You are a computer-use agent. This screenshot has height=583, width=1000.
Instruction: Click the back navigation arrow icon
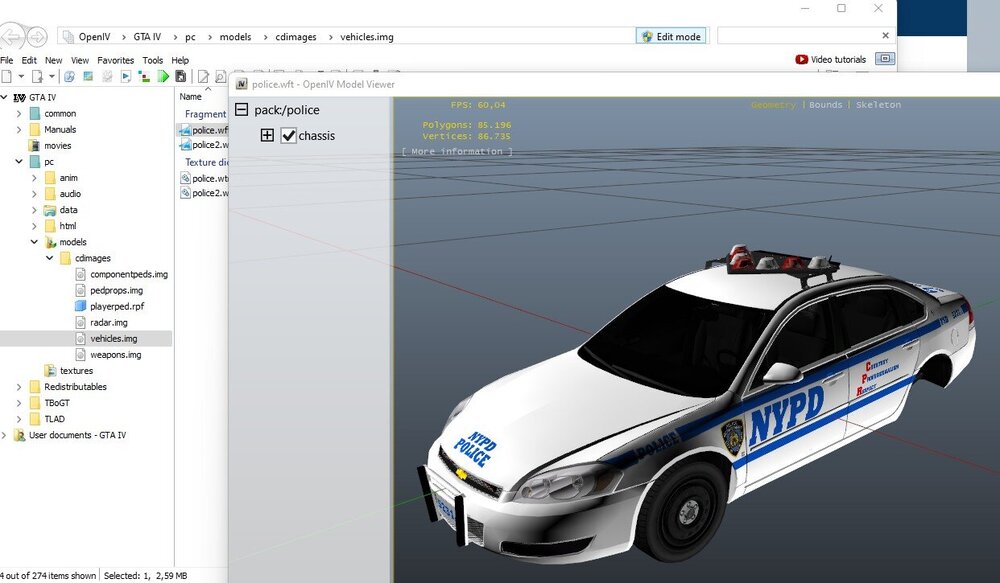pos(10,37)
